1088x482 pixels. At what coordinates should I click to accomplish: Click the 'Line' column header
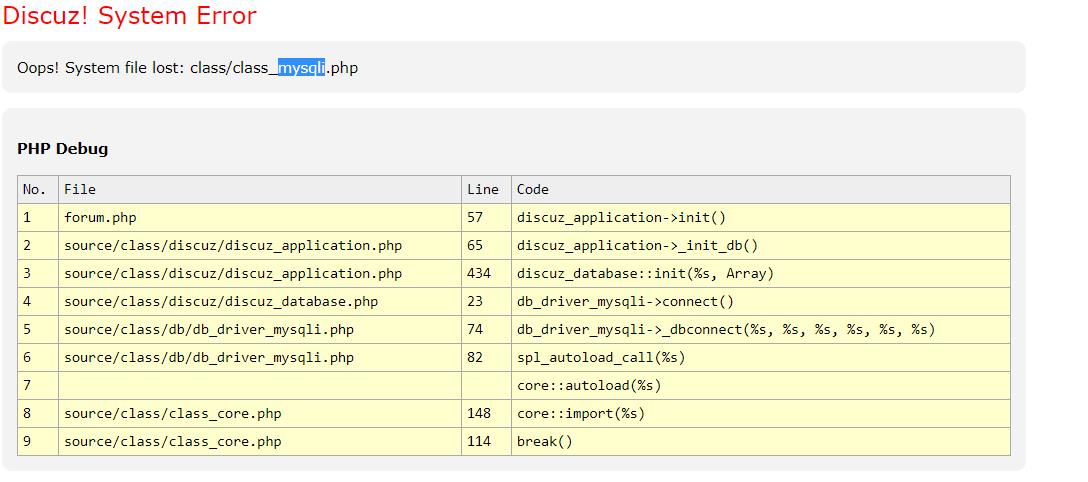coord(486,189)
